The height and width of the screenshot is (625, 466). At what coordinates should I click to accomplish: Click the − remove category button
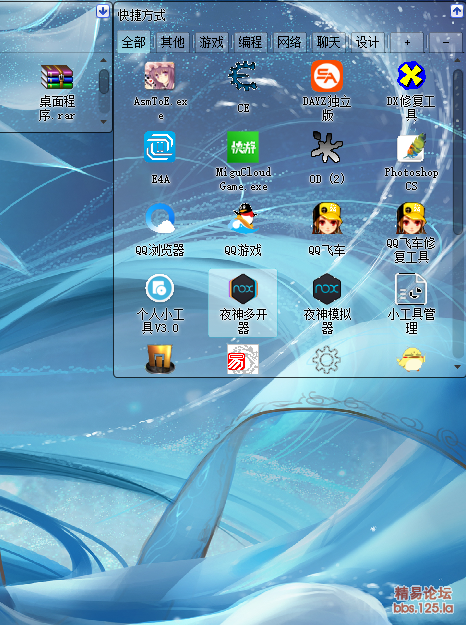tap(446, 42)
